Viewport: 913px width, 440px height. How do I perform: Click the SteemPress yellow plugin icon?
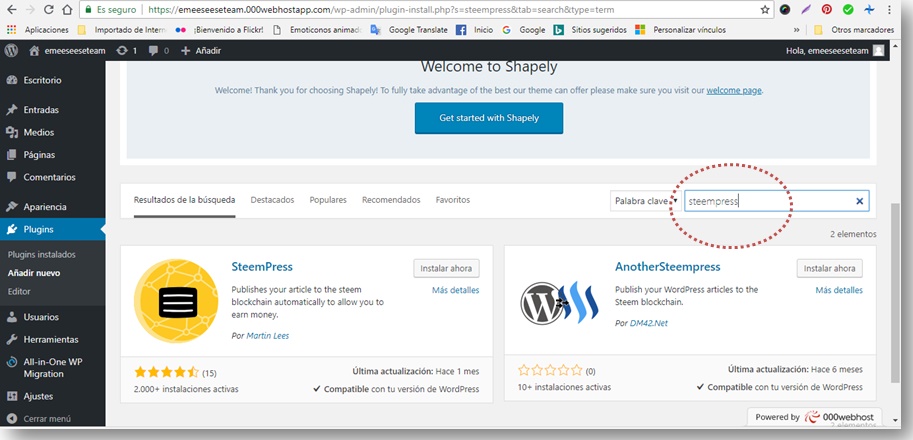(176, 301)
